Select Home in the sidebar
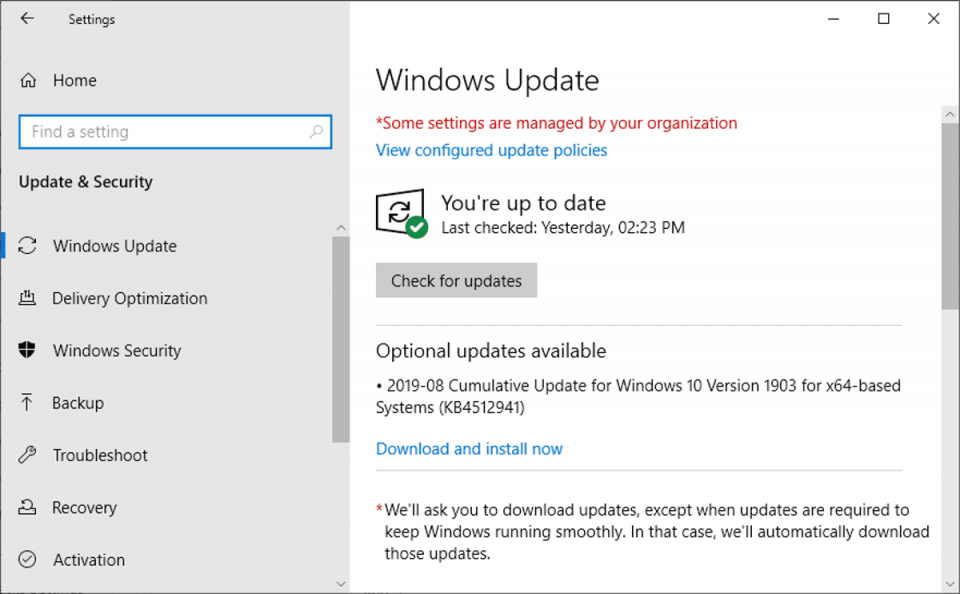The height and width of the screenshot is (594, 960). [75, 80]
